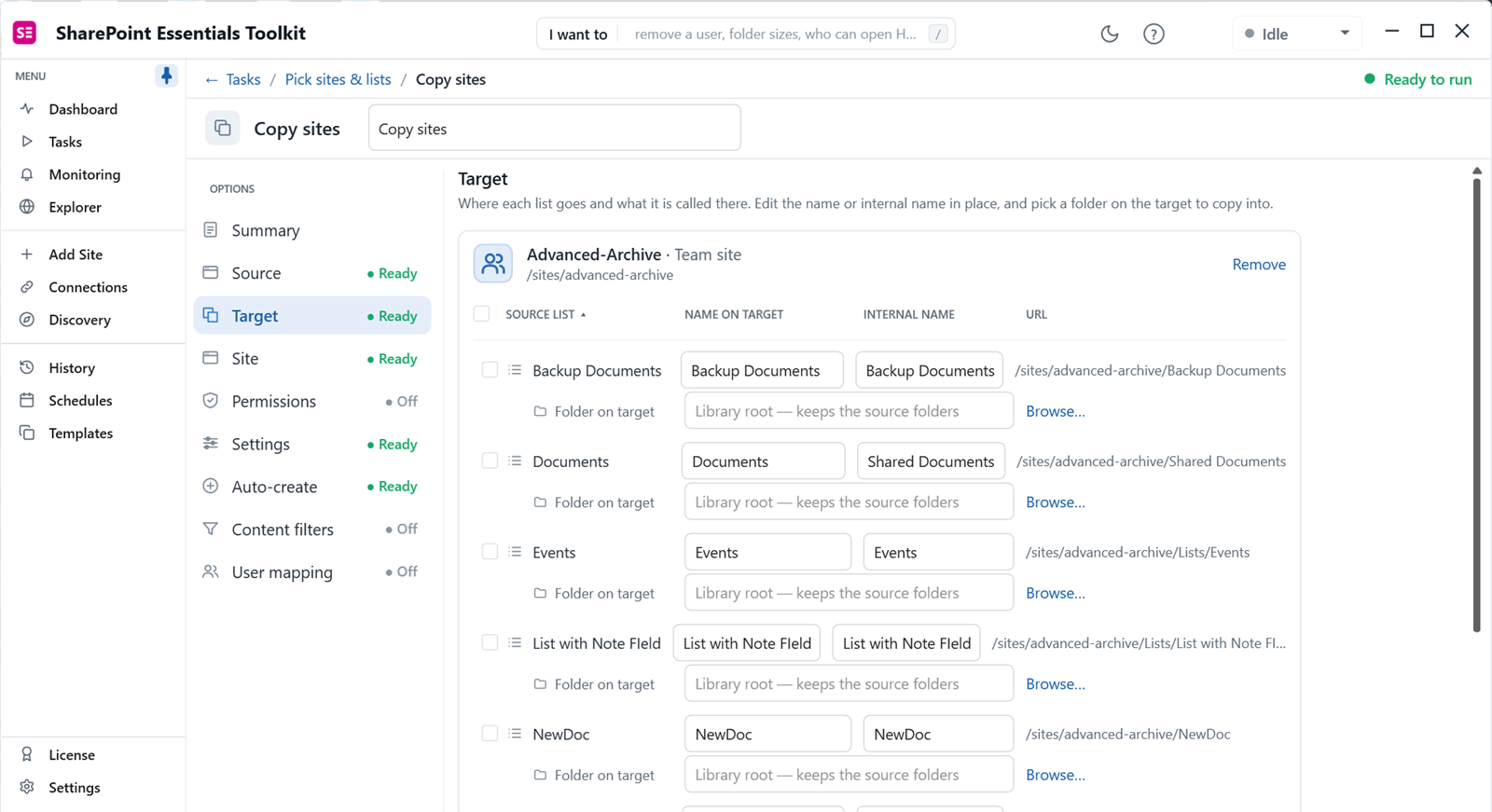Viewport: 1492px width, 812px height.
Task: Open the Monitoring menu item
Action: (x=84, y=174)
